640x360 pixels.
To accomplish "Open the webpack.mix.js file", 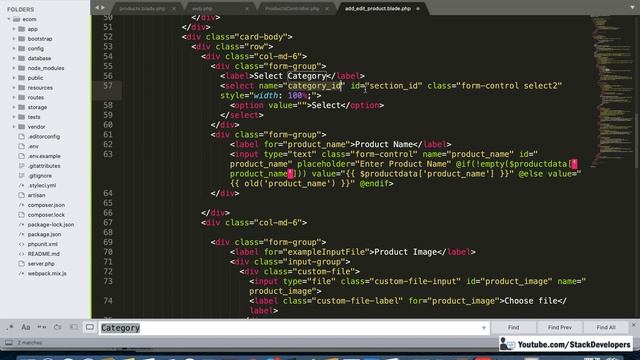I will point(47,274).
